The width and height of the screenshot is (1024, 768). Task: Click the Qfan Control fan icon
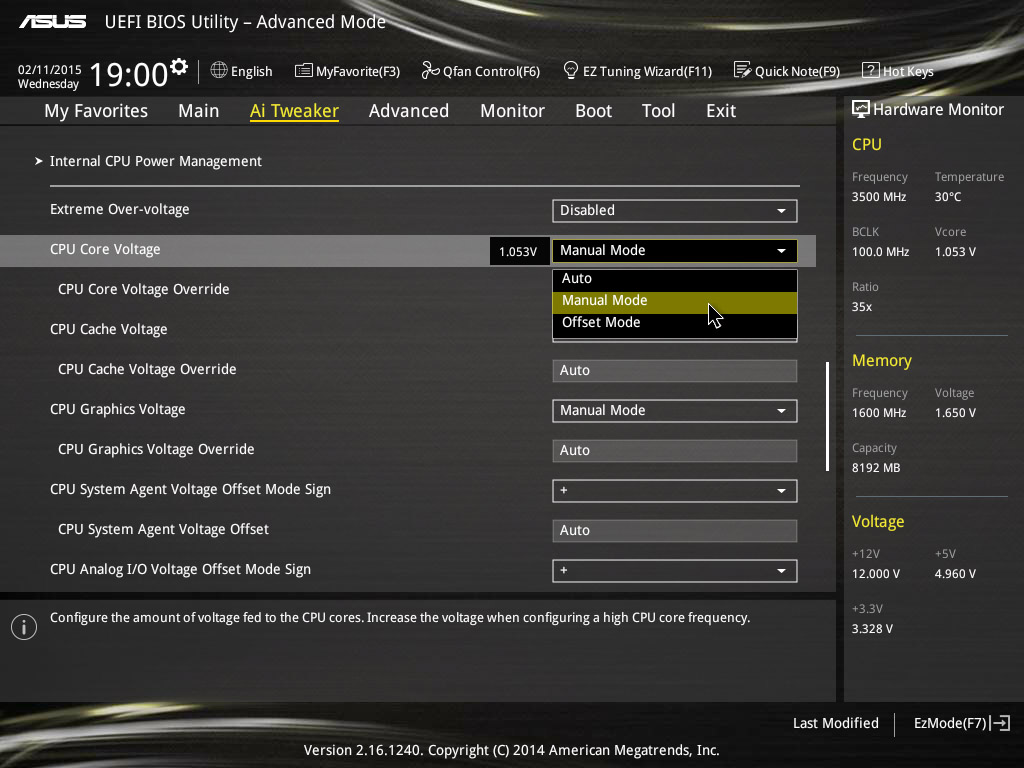tap(430, 71)
